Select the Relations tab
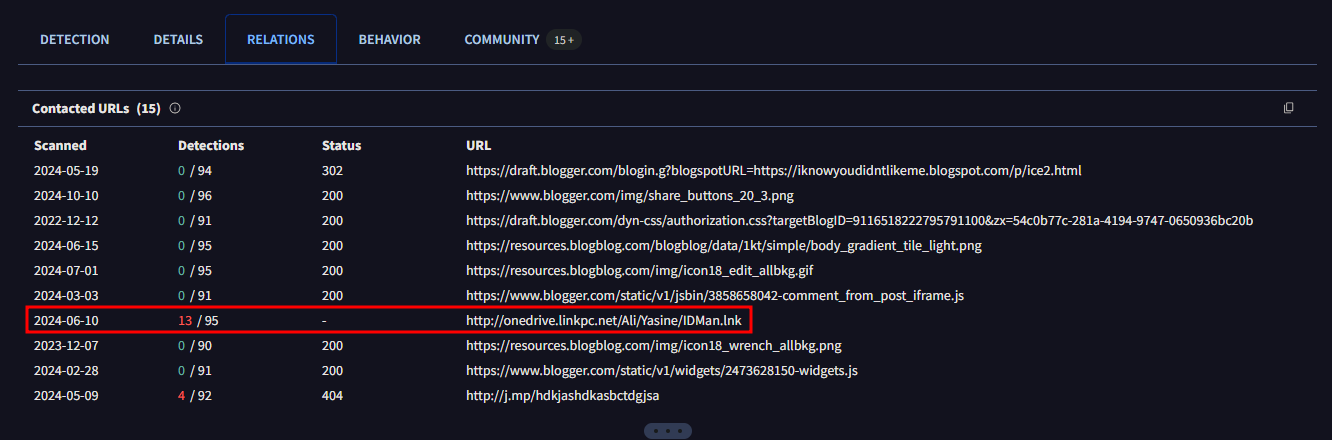The width and height of the screenshot is (1332, 440). 281,40
